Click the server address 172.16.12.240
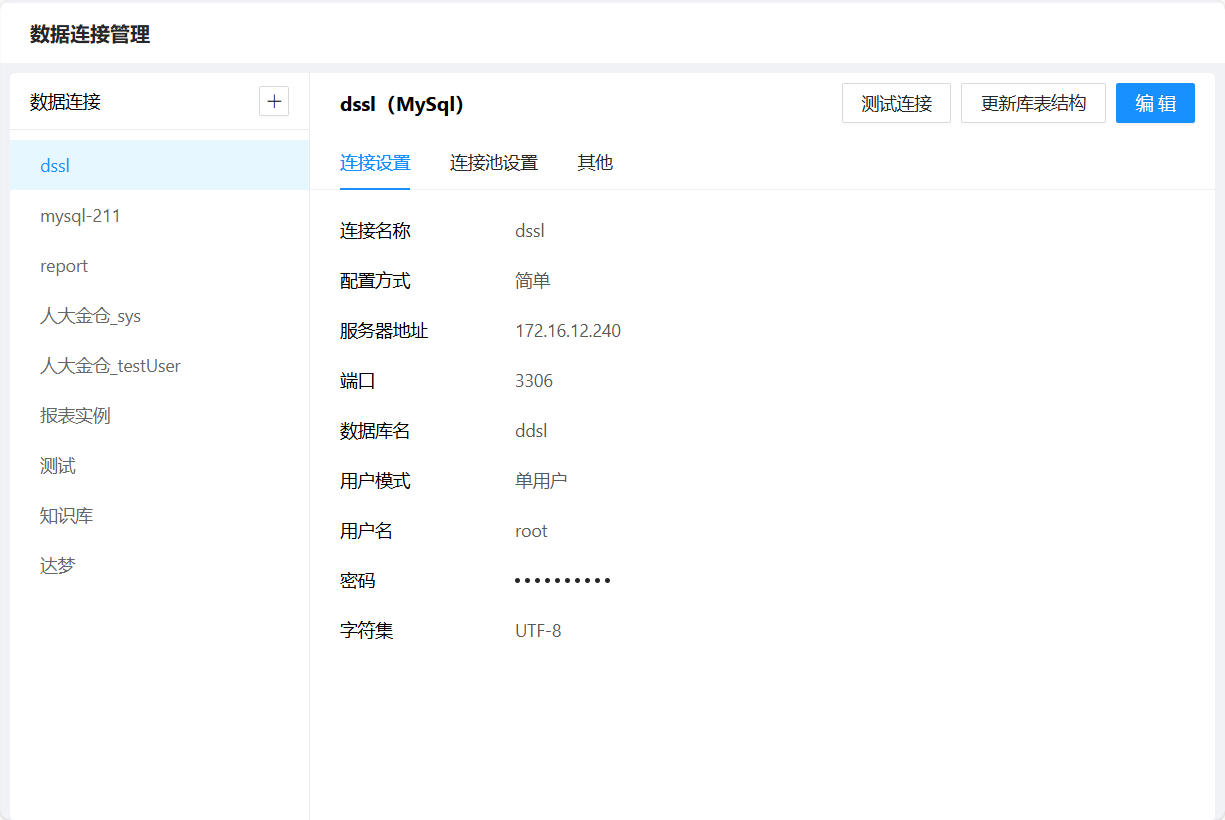Image resolution: width=1225 pixels, height=820 pixels. pyautogui.click(x=568, y=331)
